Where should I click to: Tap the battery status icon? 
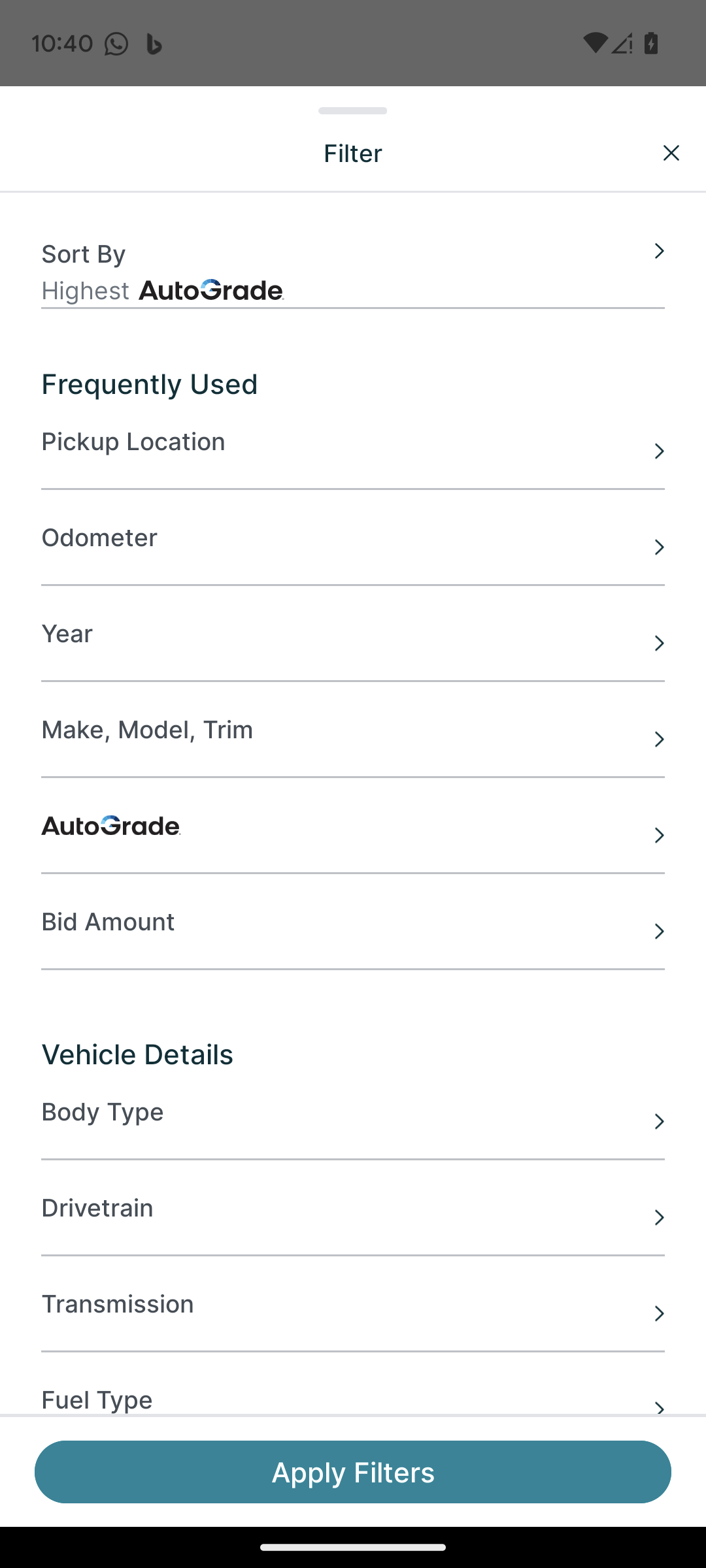651,43
